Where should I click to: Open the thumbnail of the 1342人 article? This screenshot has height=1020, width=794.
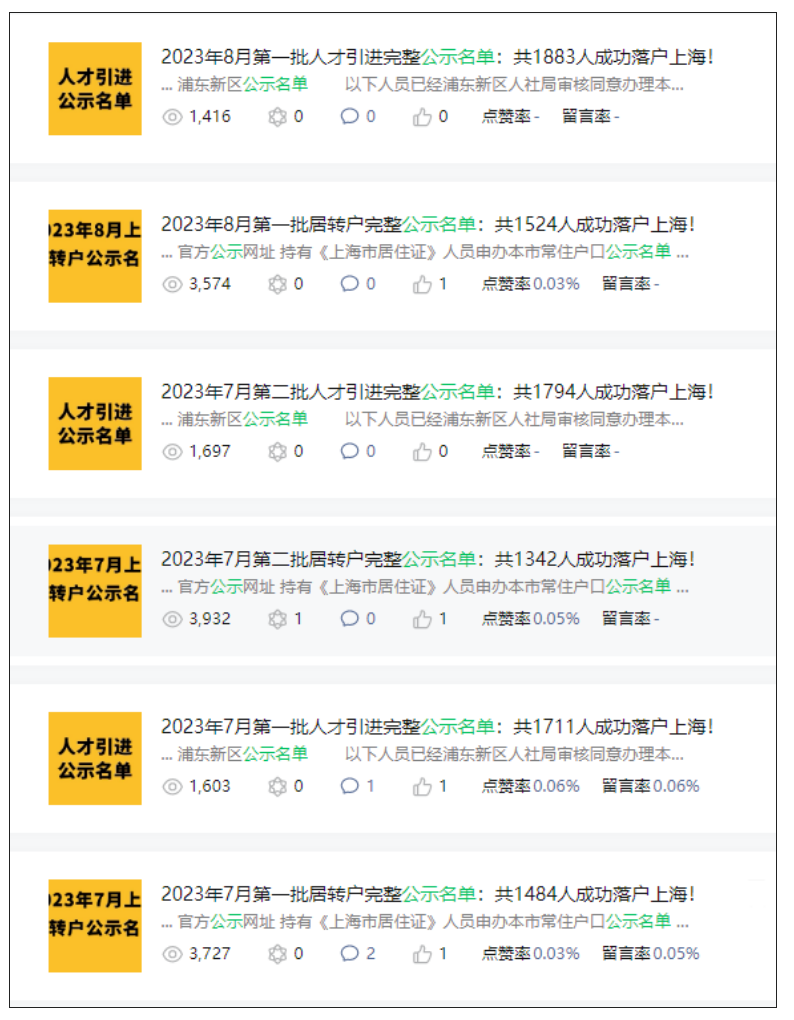pyautogui.click(x=95, y=591)
